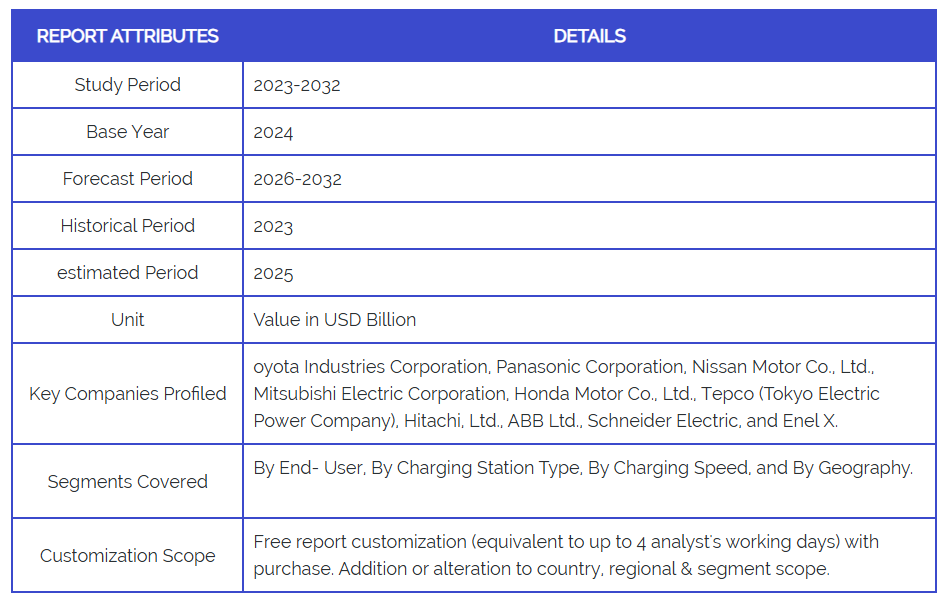The image size is (951, 595).
Task: Select the Key Companies Profiled label
Action: coord(127,394)
